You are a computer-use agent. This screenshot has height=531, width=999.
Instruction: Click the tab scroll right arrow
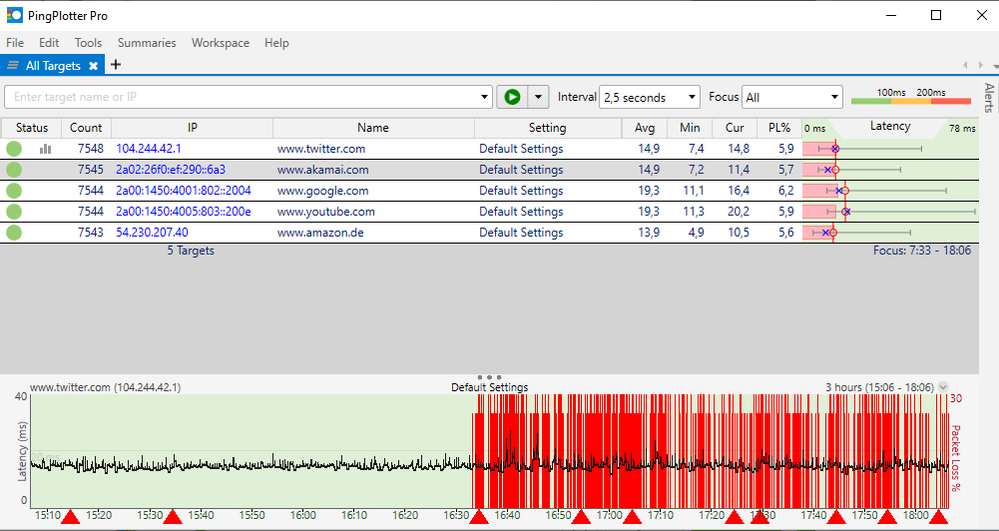[981, 65]
